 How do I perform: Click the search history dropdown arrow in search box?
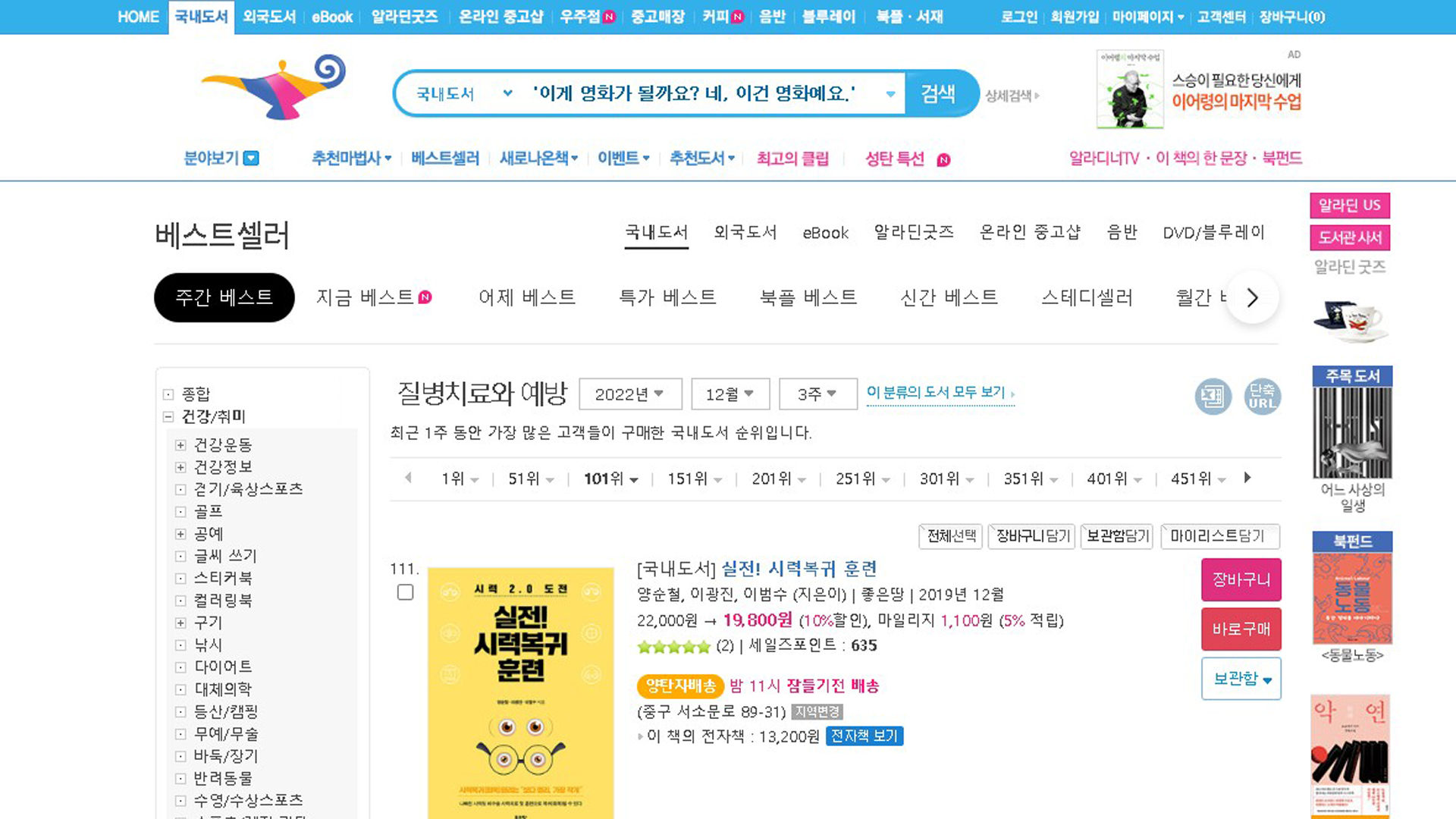tap(890, 94)
